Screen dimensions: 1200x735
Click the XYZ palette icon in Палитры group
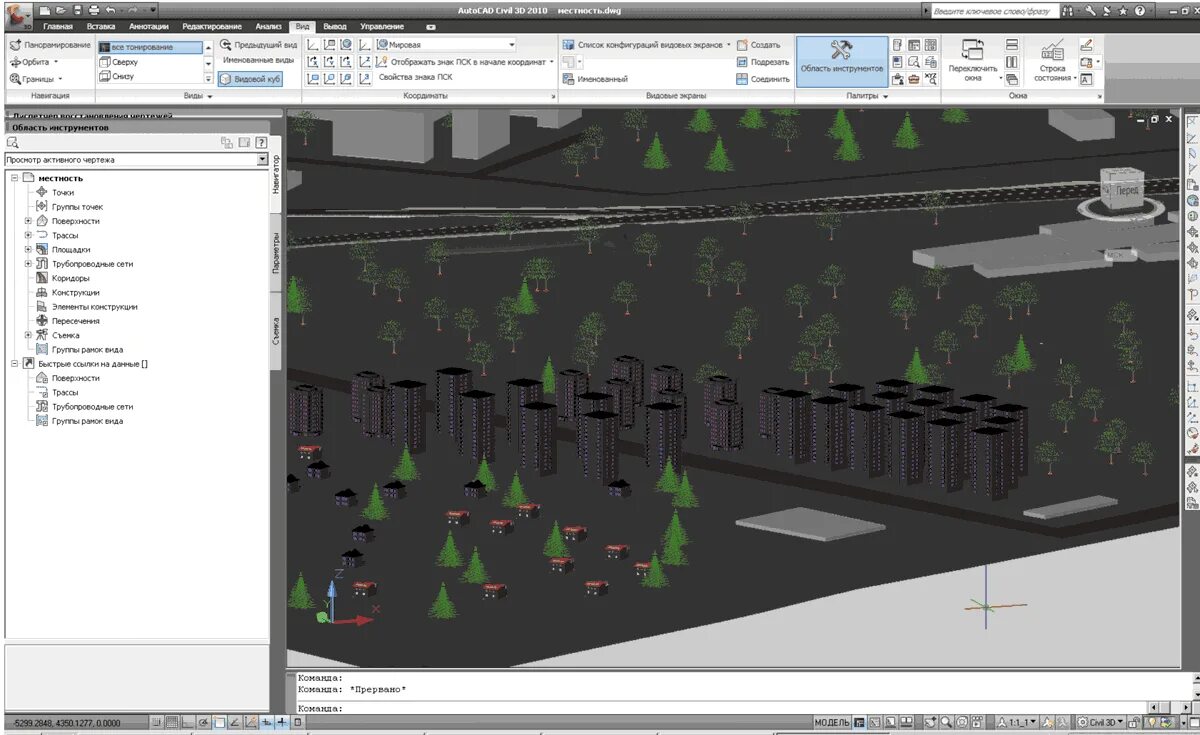(931, 78)
